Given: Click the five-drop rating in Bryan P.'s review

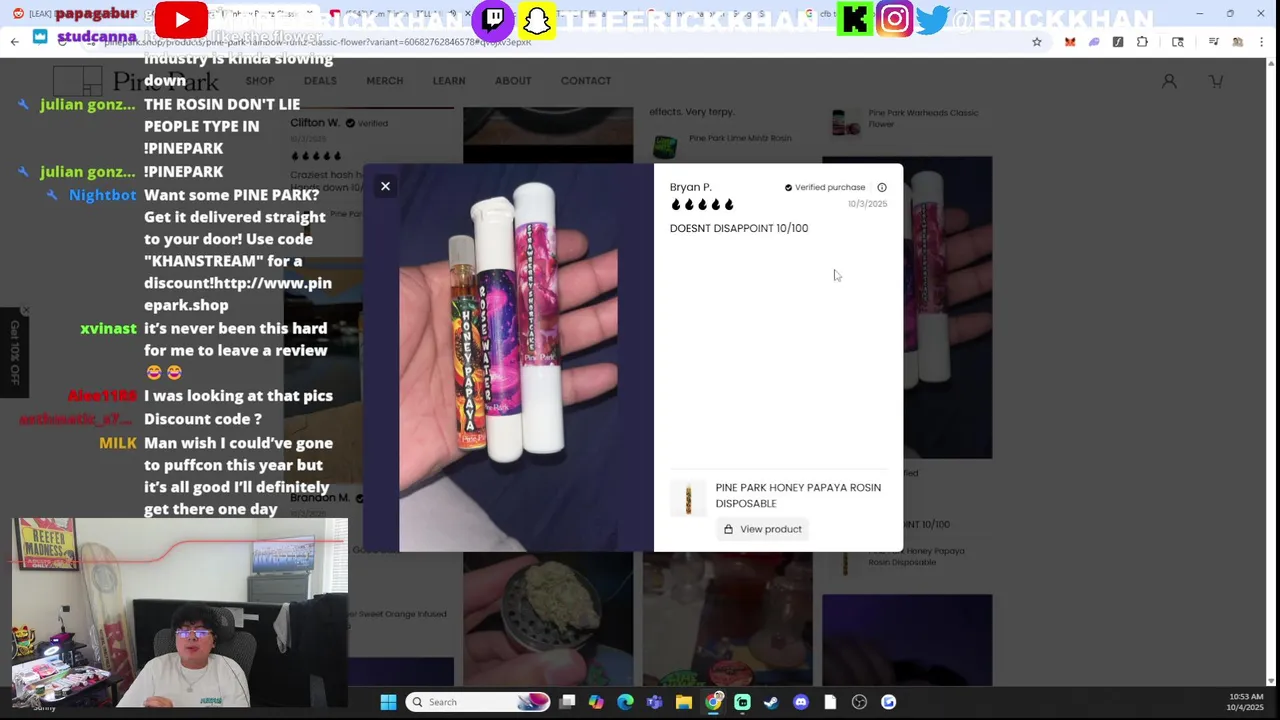Looking at the screenshot, I should point(702,205).
